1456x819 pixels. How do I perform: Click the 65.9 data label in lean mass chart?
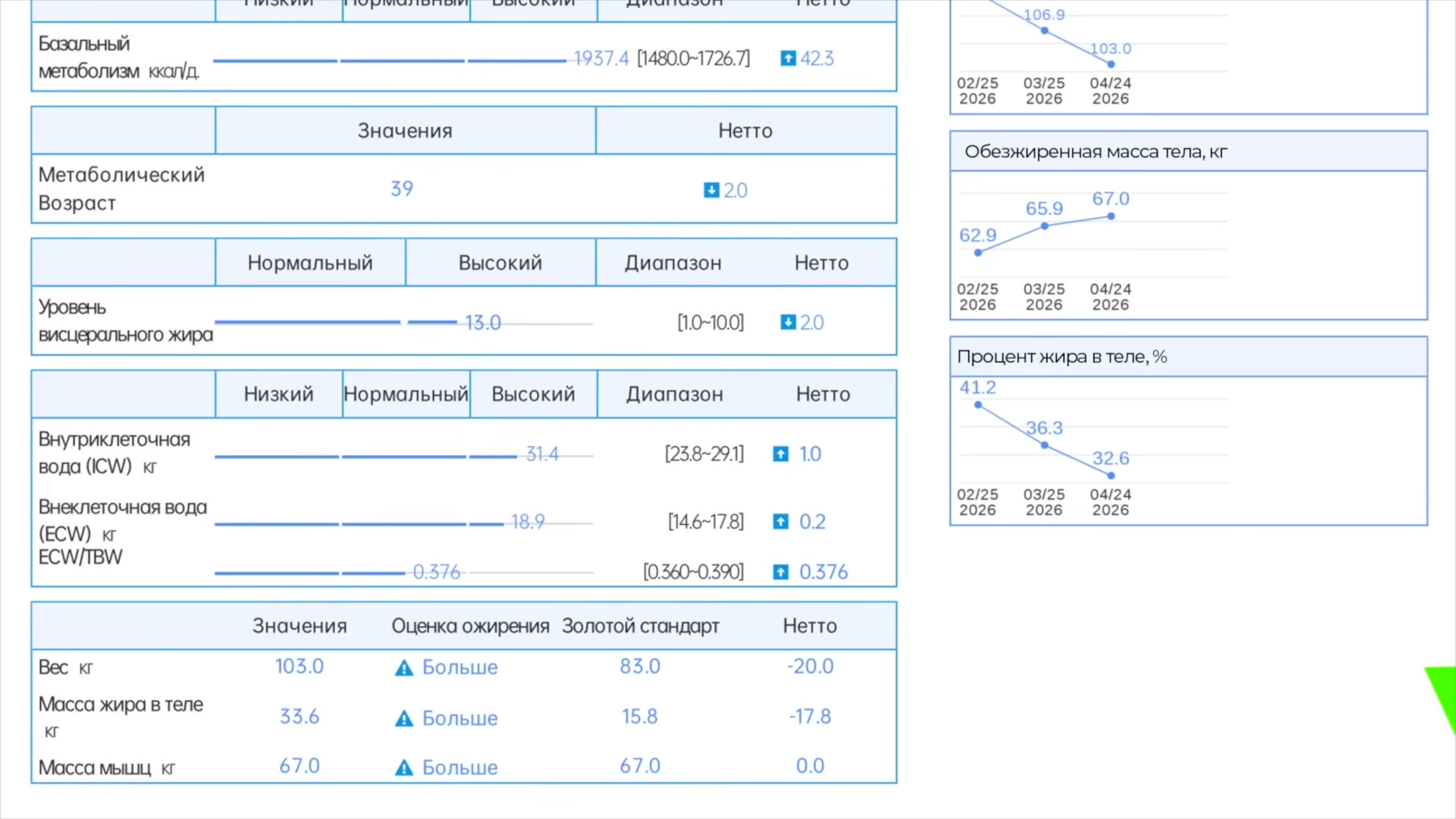point(1044,209)
